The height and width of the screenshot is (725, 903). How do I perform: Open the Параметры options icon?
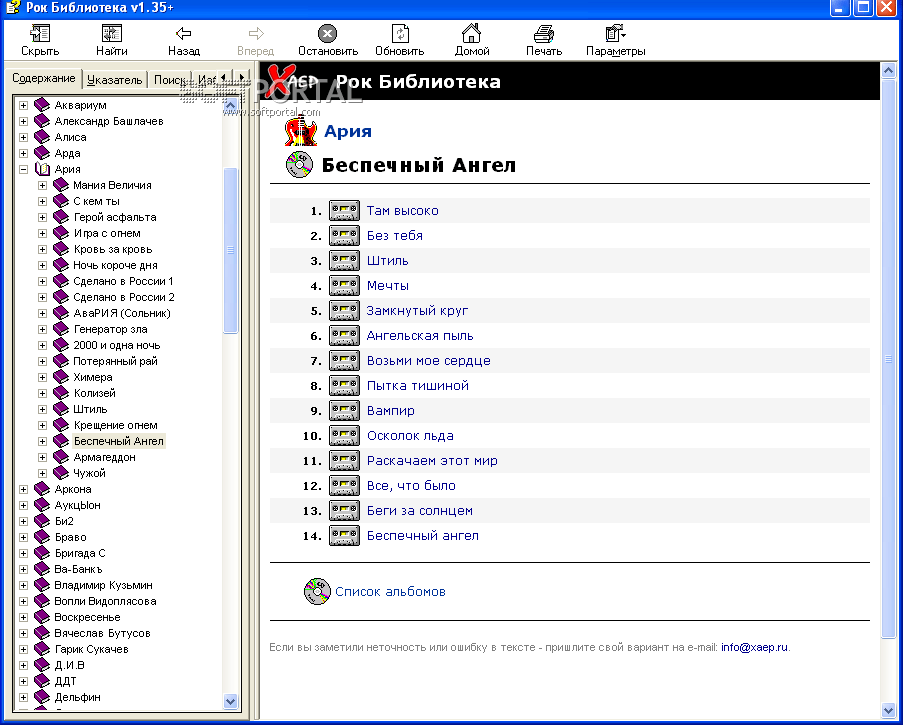[615, 33]
